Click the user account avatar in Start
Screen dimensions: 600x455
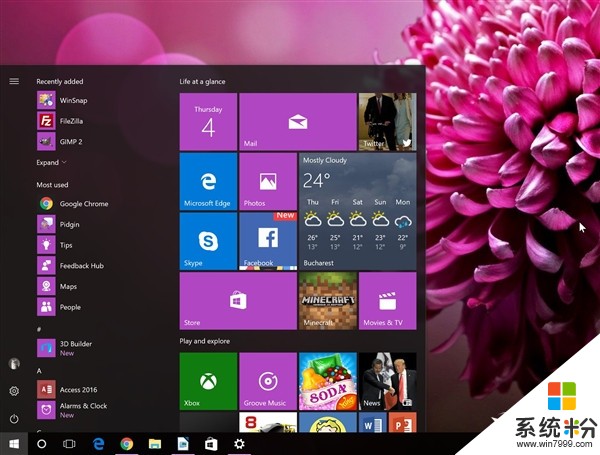(14, 364)
